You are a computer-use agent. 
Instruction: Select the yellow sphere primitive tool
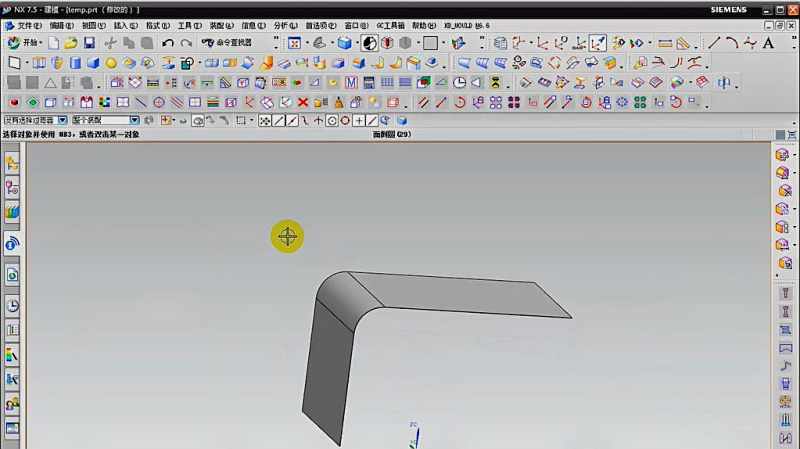pos(111,63)
